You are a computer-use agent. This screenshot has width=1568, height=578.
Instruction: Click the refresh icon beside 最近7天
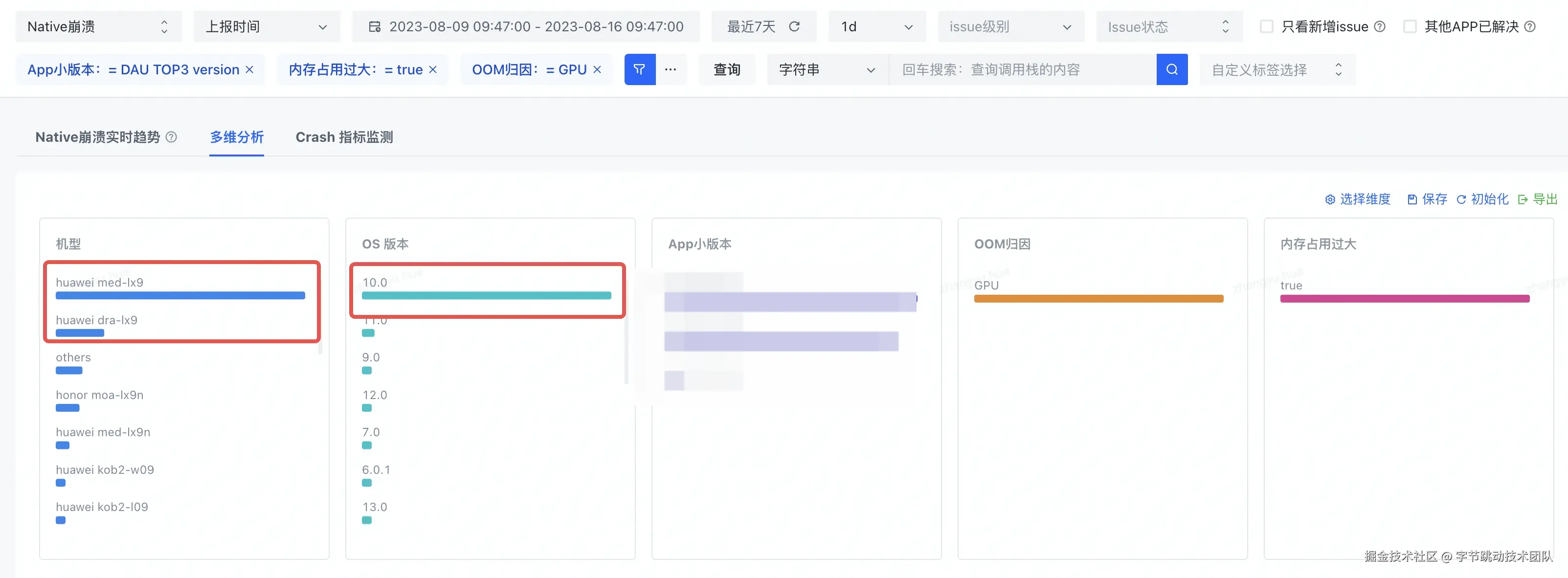(x=794, y=27)
